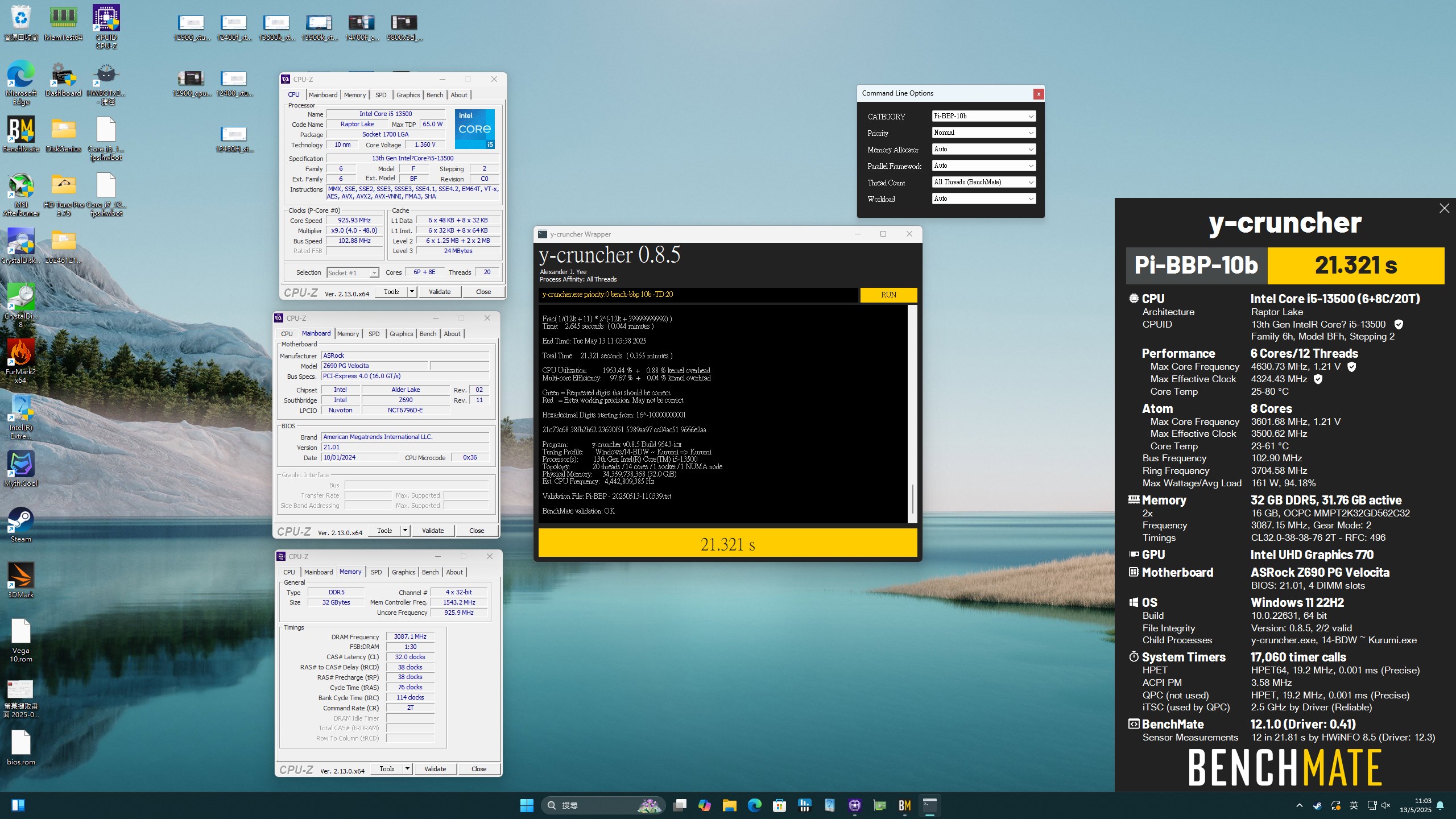Click the Windows Start button in taskbar
This screenshot has width=1456, height=819.
click(527, 805)
